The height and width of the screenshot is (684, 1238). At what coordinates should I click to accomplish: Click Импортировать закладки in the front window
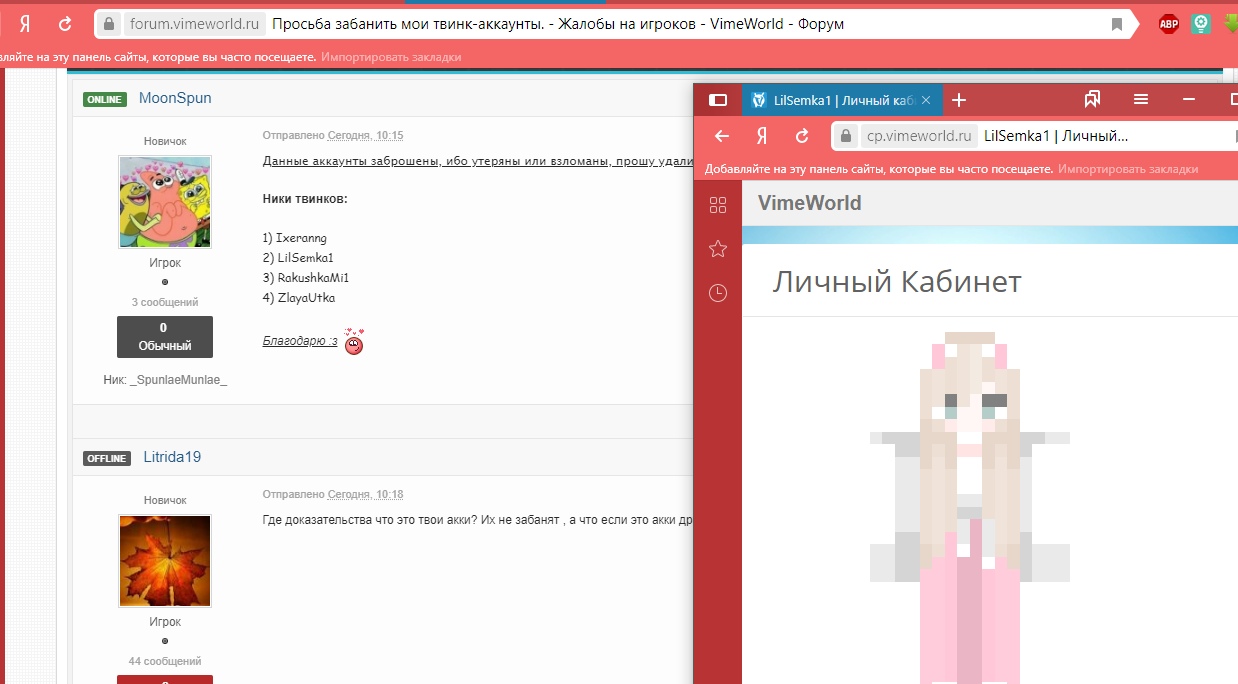pos(1128,169)
